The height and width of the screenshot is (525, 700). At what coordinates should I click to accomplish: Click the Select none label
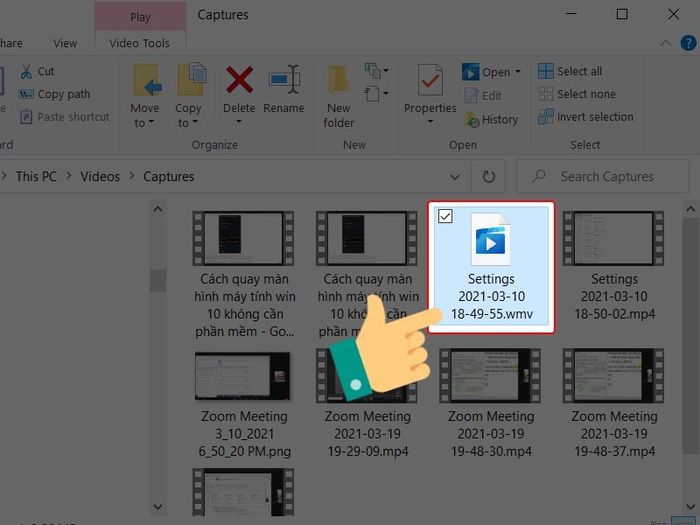pyautogui.click(x=586, y=94)
